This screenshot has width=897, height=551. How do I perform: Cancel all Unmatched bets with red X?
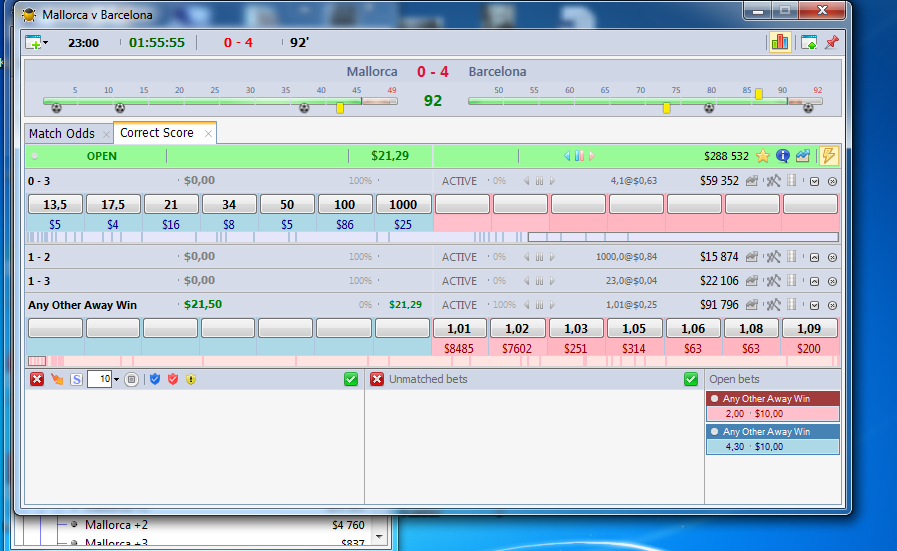coord(376,379)
